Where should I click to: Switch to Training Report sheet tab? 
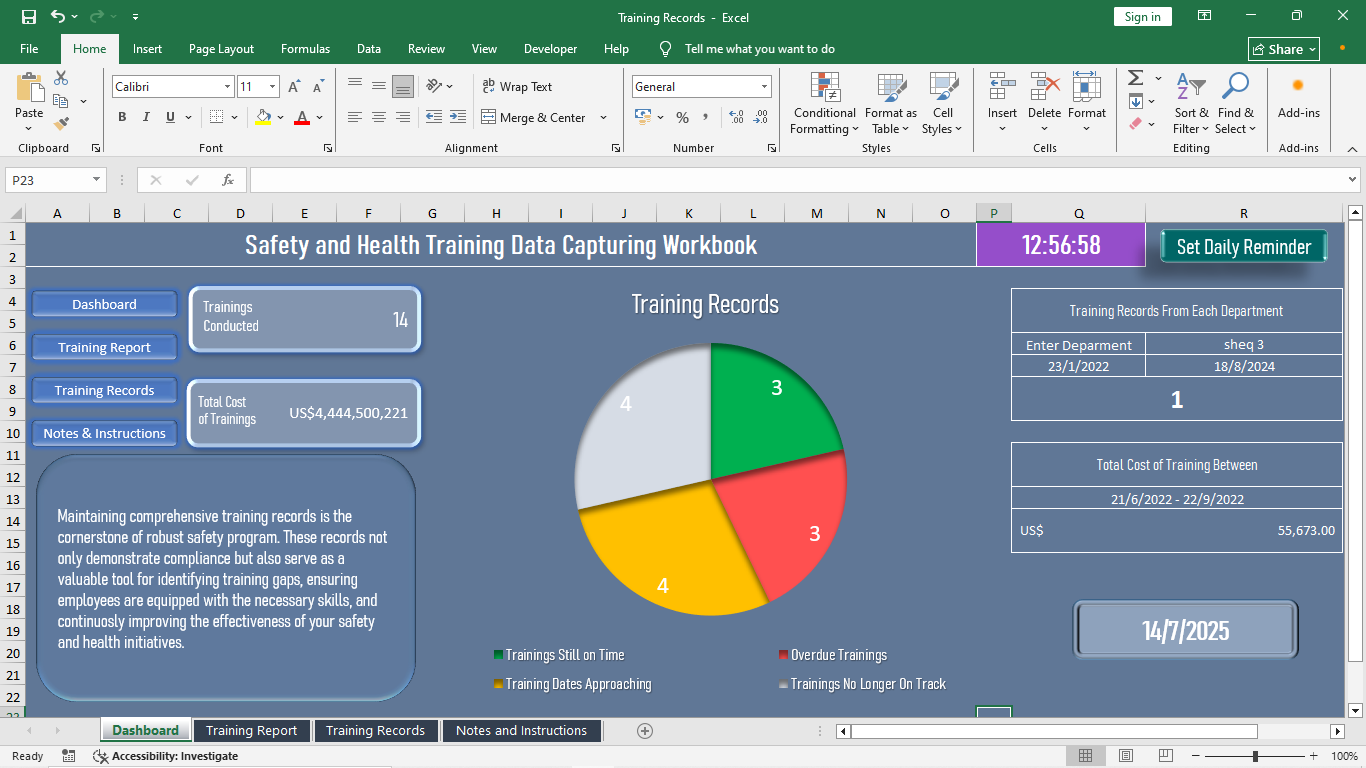click(x=251, y=731)
